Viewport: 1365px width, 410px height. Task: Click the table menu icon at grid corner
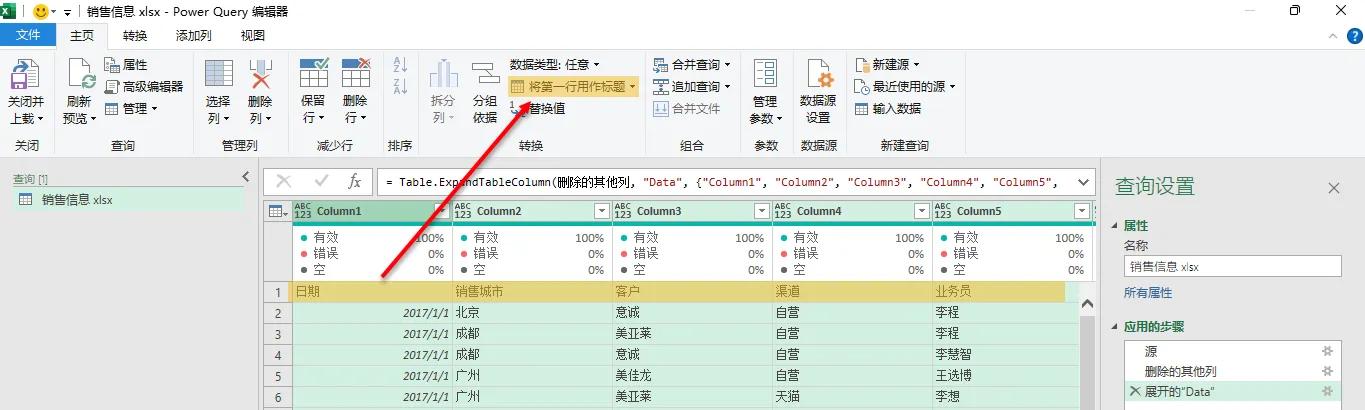tap(278, 211)
